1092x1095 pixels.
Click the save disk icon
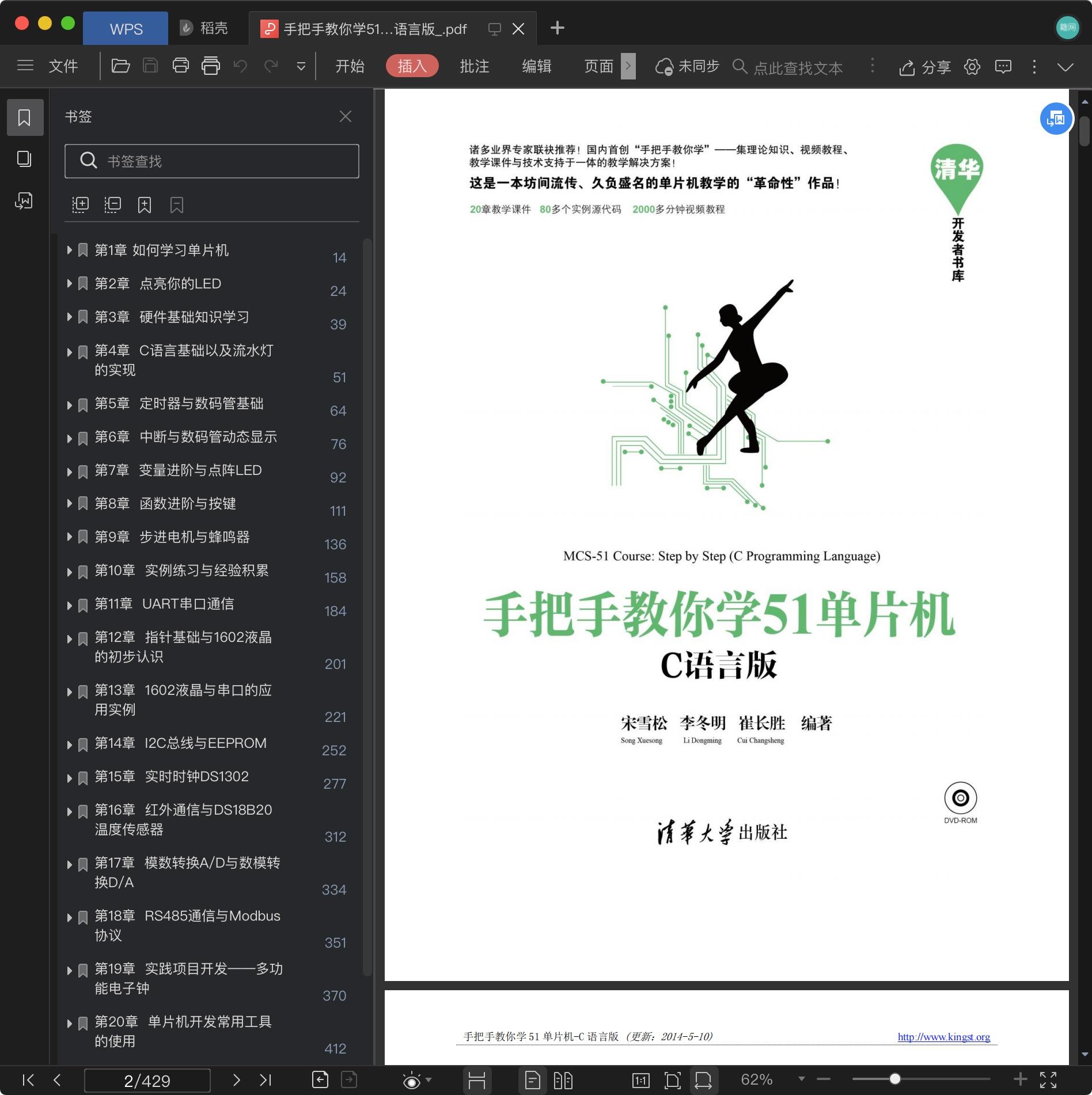click(x=150, y=66)
